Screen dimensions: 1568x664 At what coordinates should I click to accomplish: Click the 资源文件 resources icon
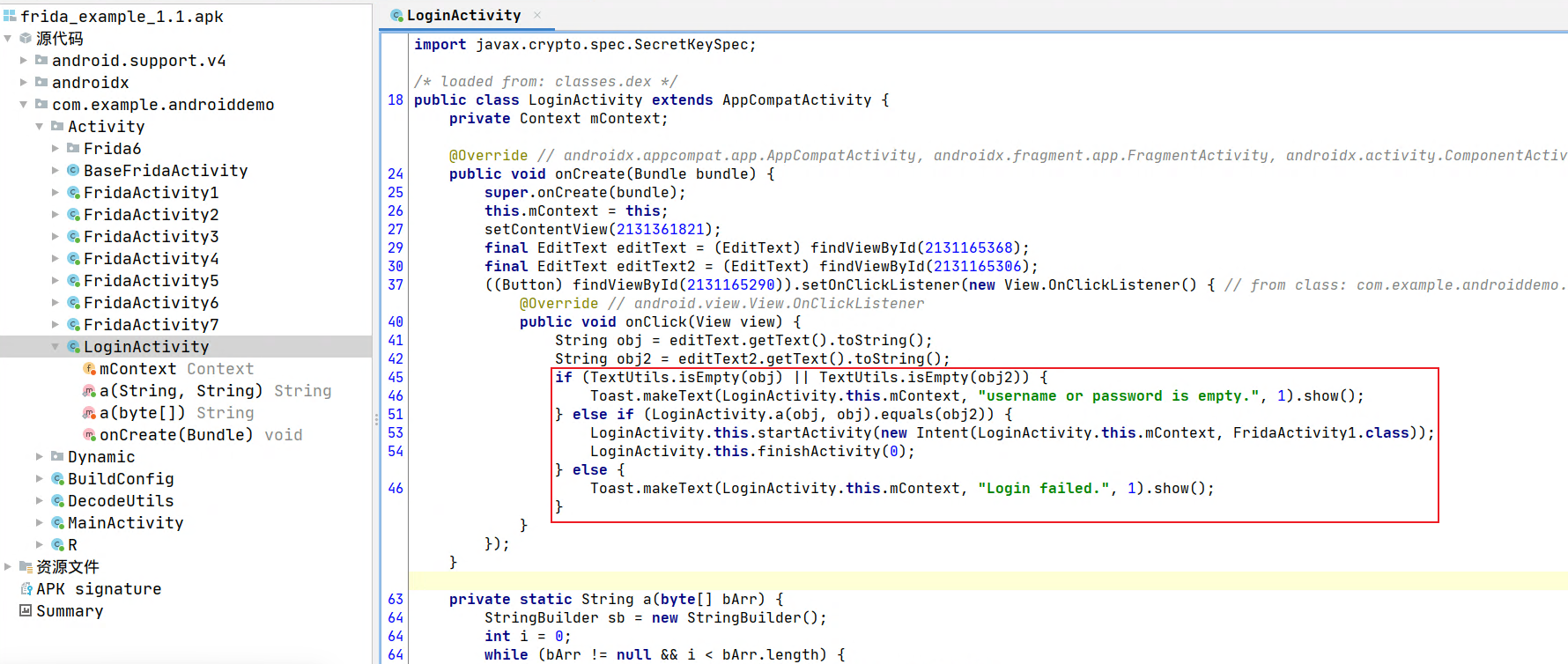(26, 566)
